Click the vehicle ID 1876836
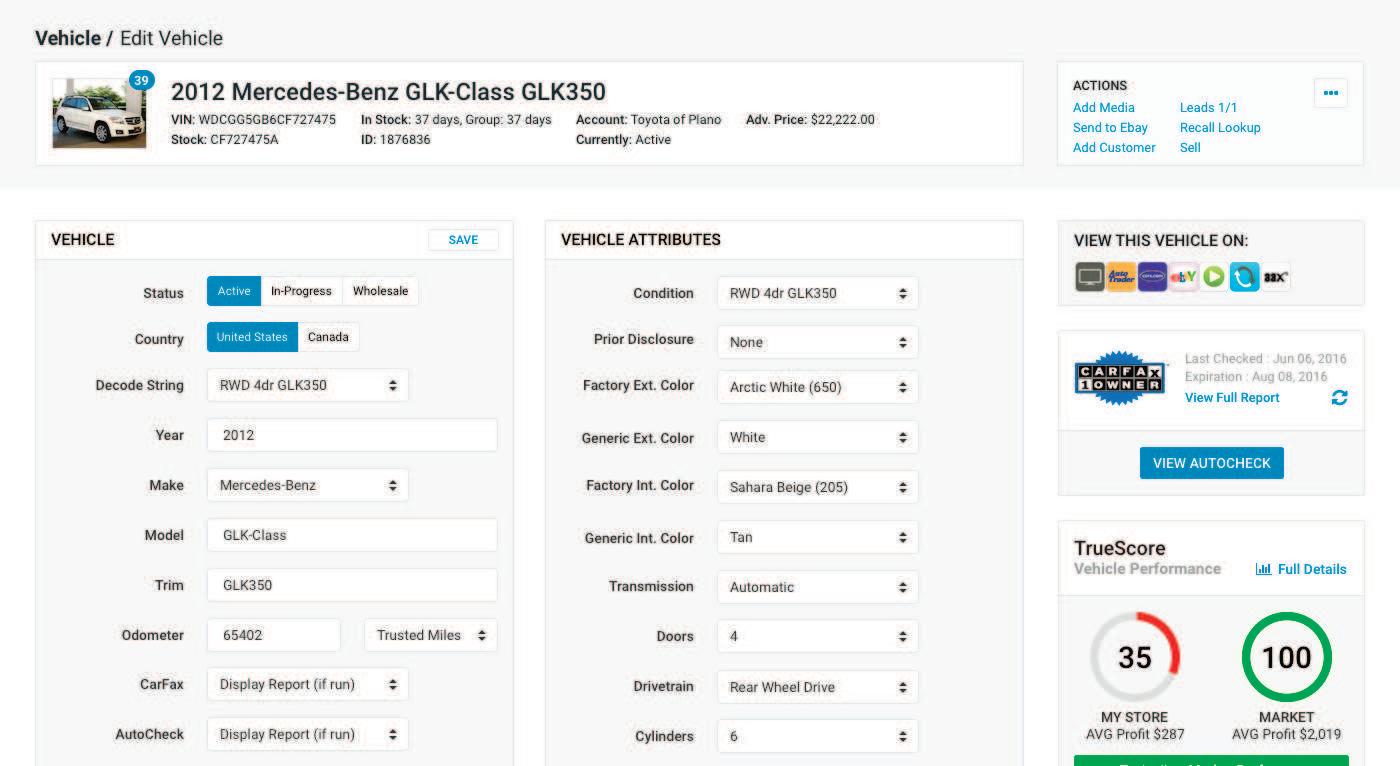1400x766 pixels. (x=405, y=140)
